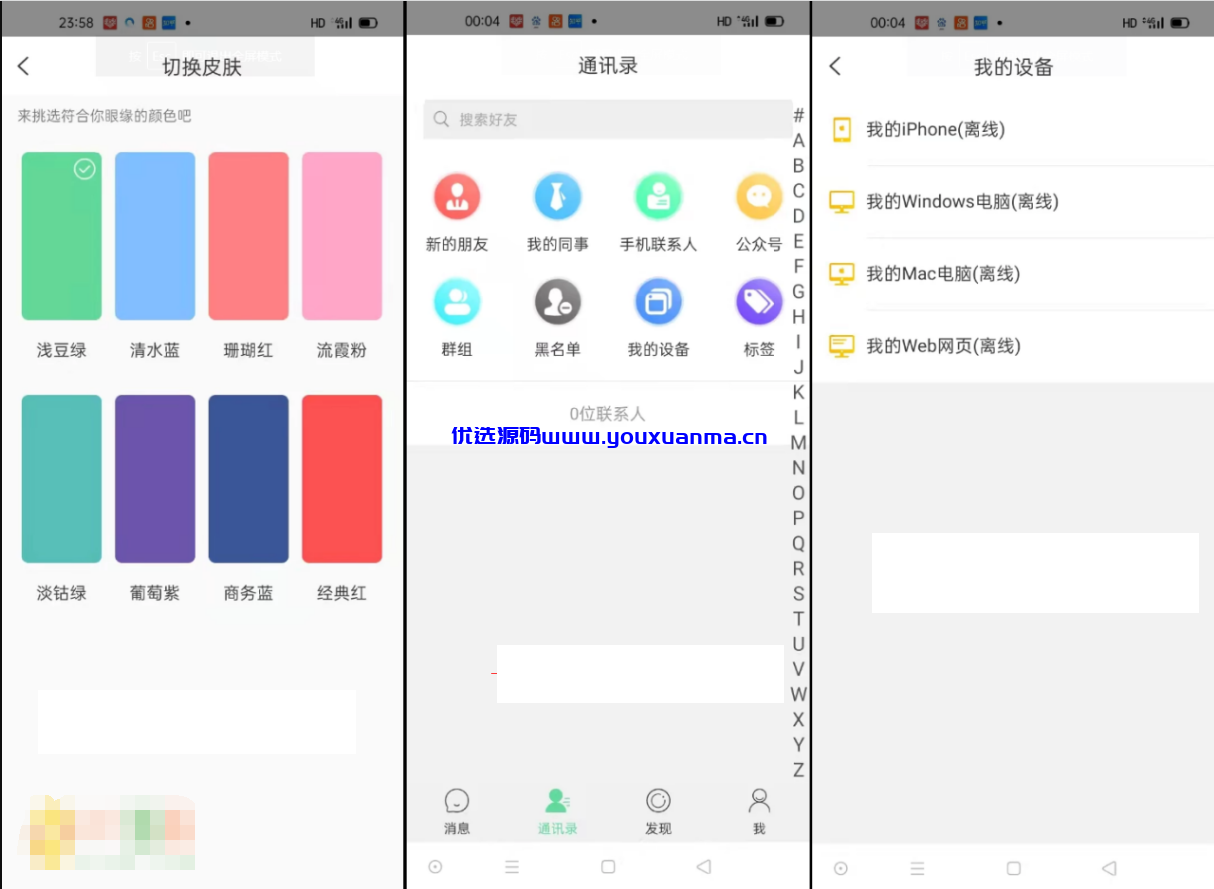
Task: Select the 流霞粉 skin swatch
Action: [342, 236]
